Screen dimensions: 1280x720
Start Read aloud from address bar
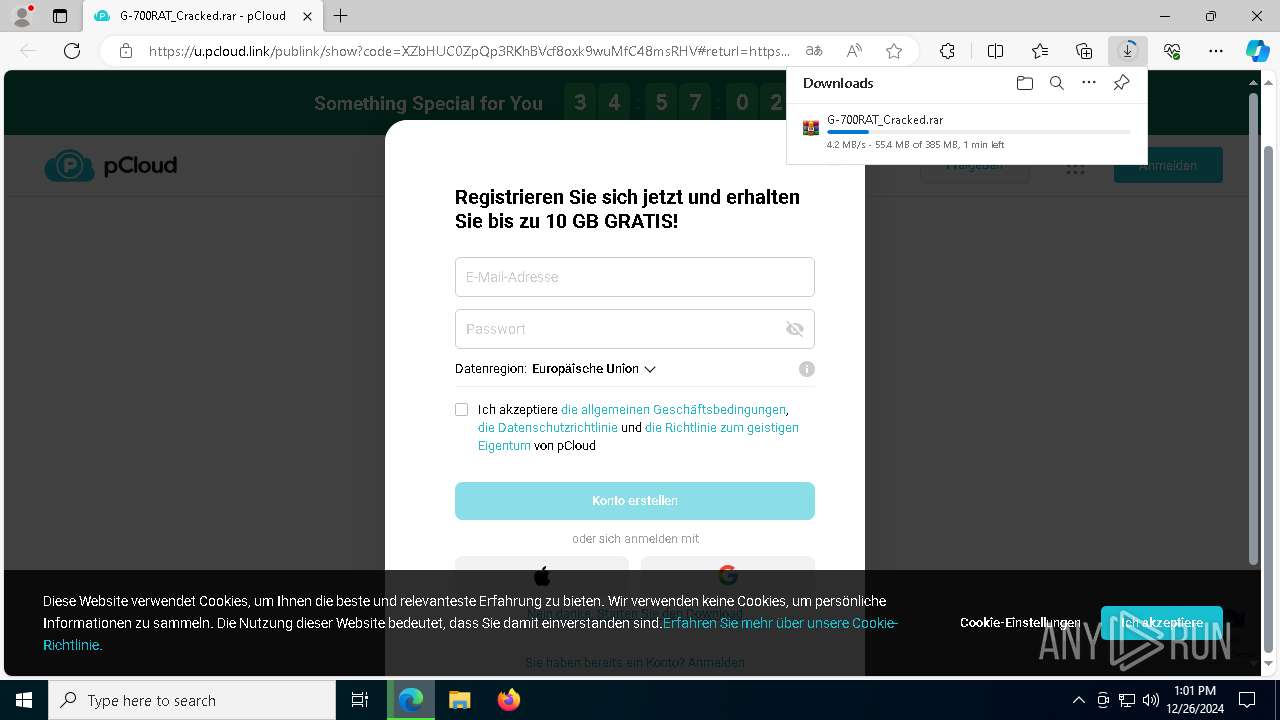click(854, 51)
